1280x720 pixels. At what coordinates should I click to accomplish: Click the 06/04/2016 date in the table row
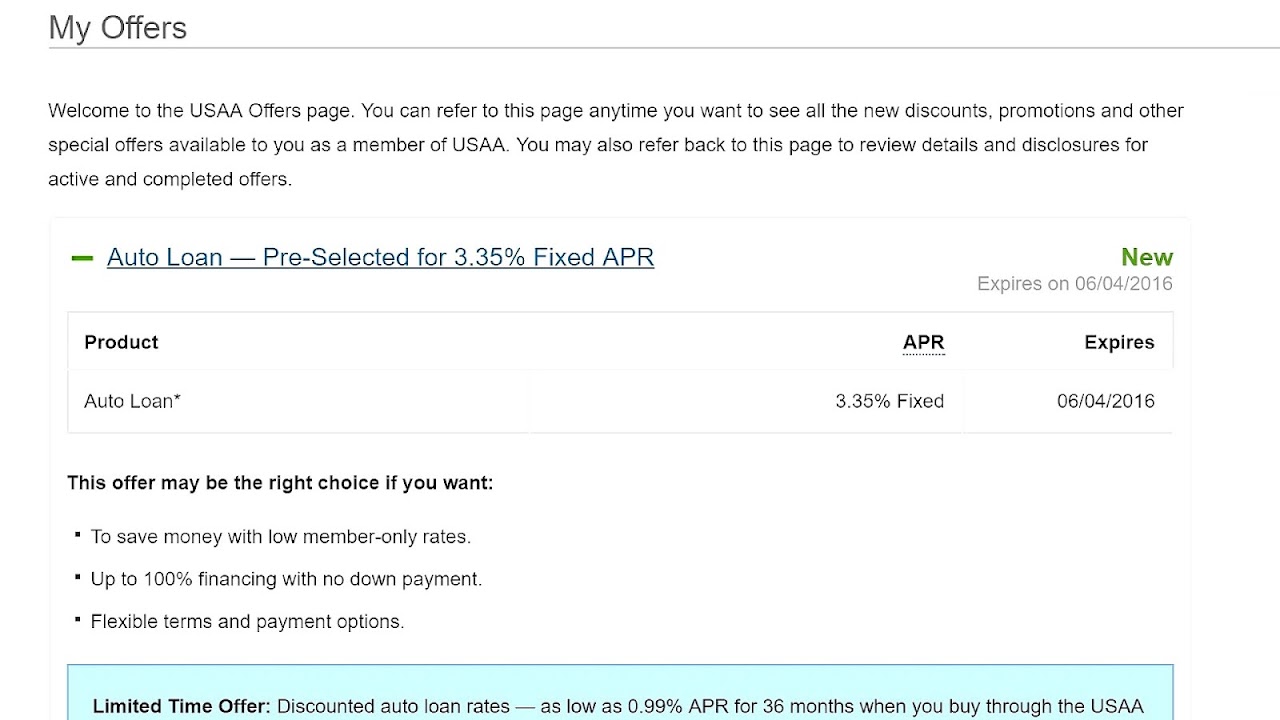coord(1105,401)
